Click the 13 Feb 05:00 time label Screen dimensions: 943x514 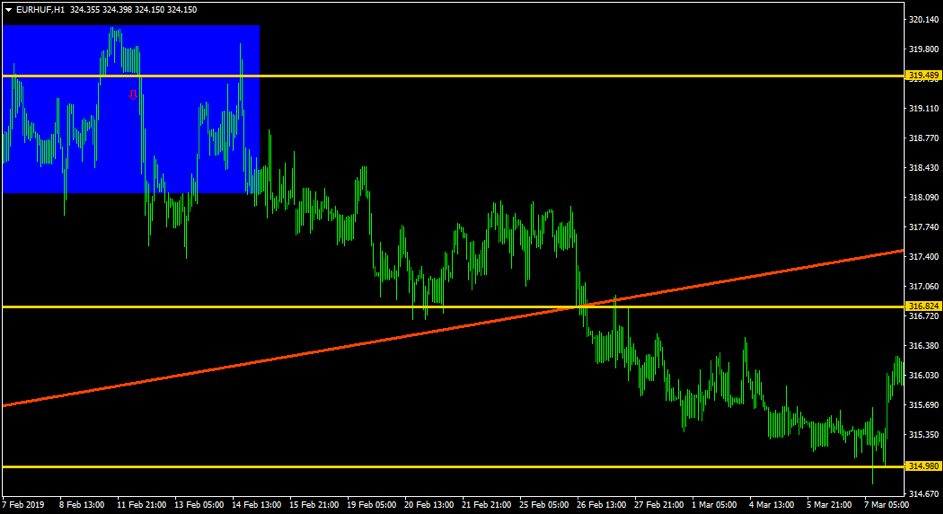tap(197, 505)
